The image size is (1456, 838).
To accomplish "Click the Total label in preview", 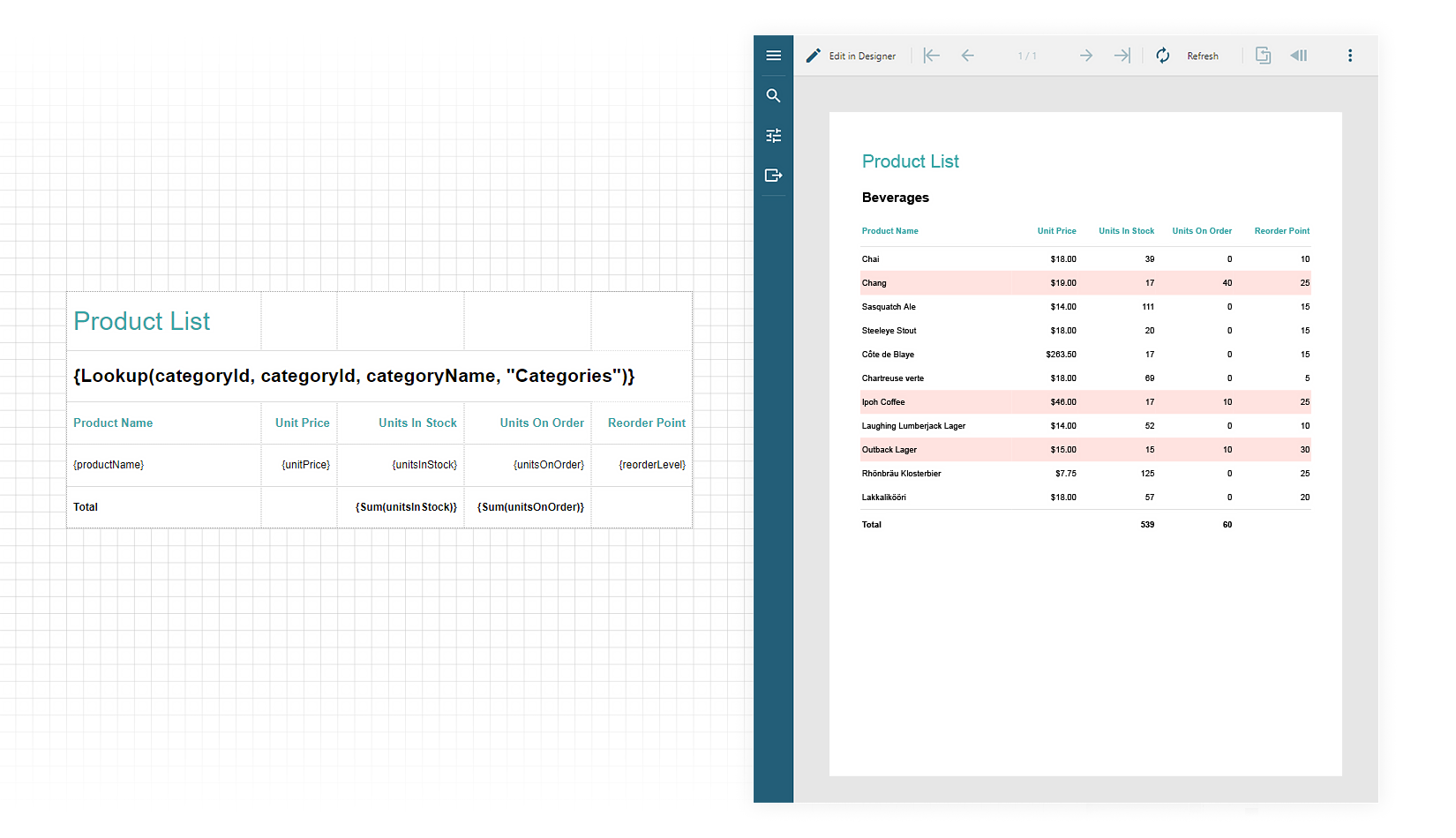I will pos(871,525).
